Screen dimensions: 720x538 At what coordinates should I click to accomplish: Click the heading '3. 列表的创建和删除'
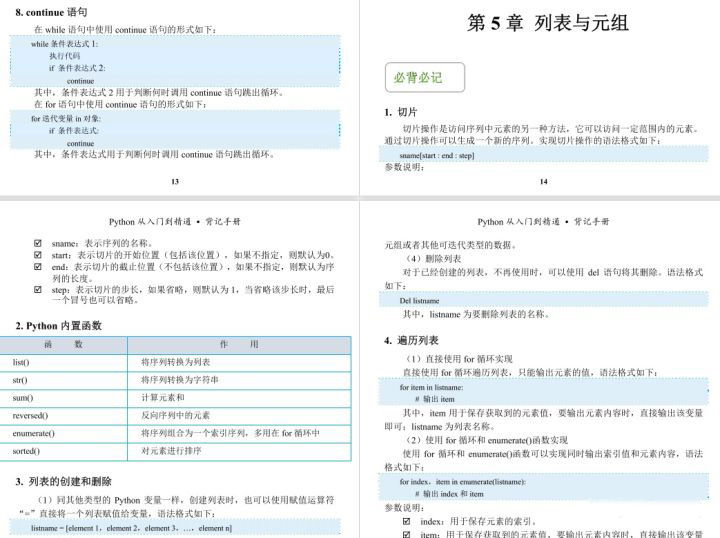click(63, 482)
